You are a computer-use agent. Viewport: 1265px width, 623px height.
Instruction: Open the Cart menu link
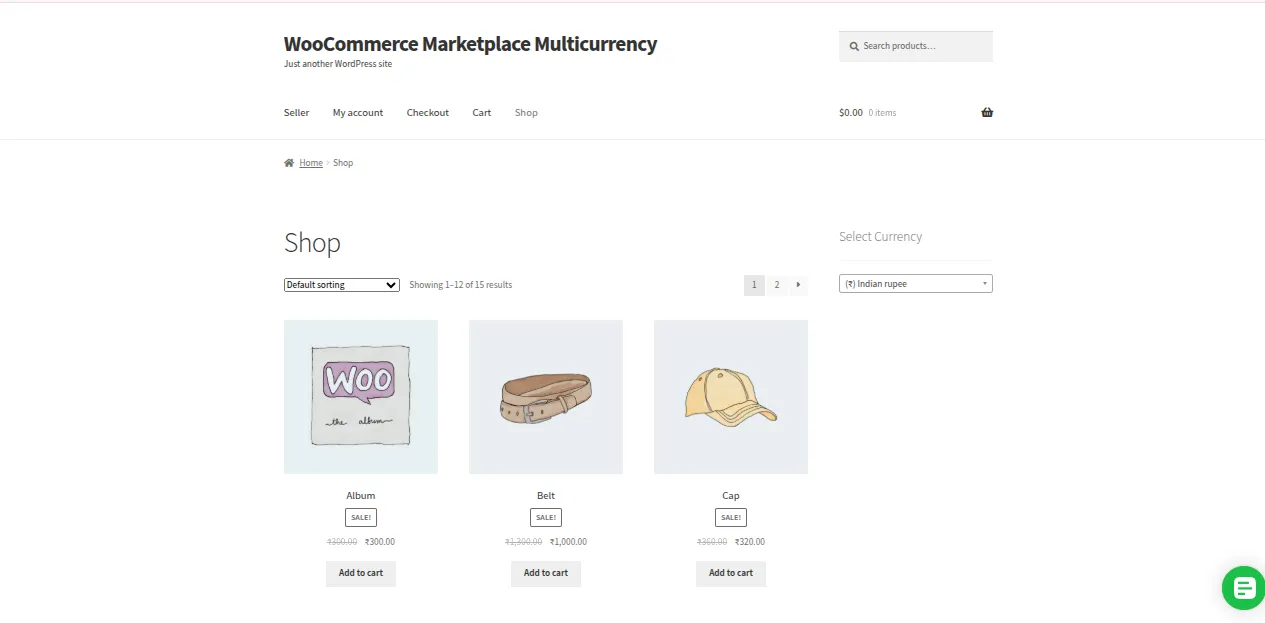point(482,113)
